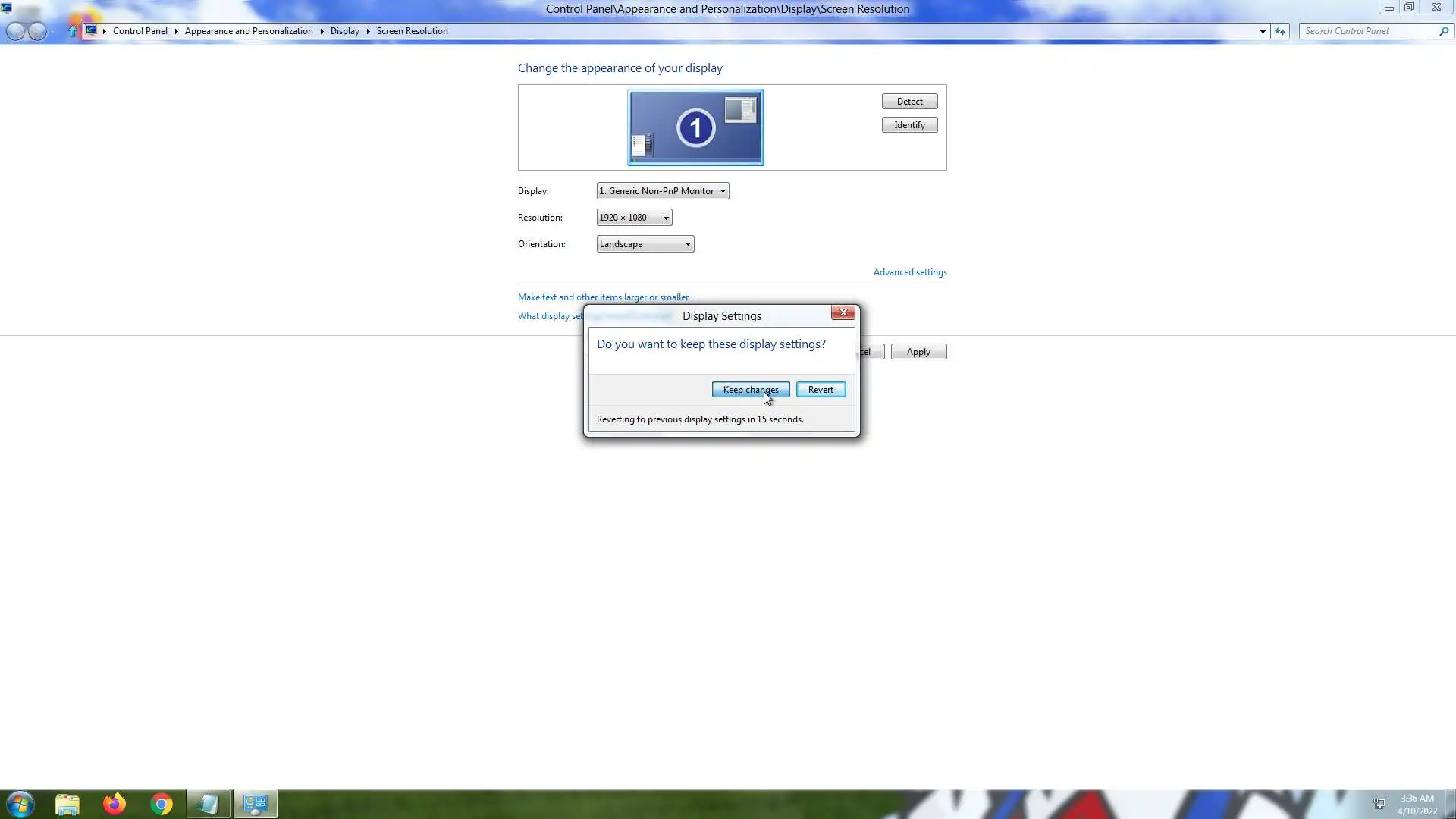Click the search magnifier icon
The width and height of the screenshot is (1456, 819).
(1443, 31)
